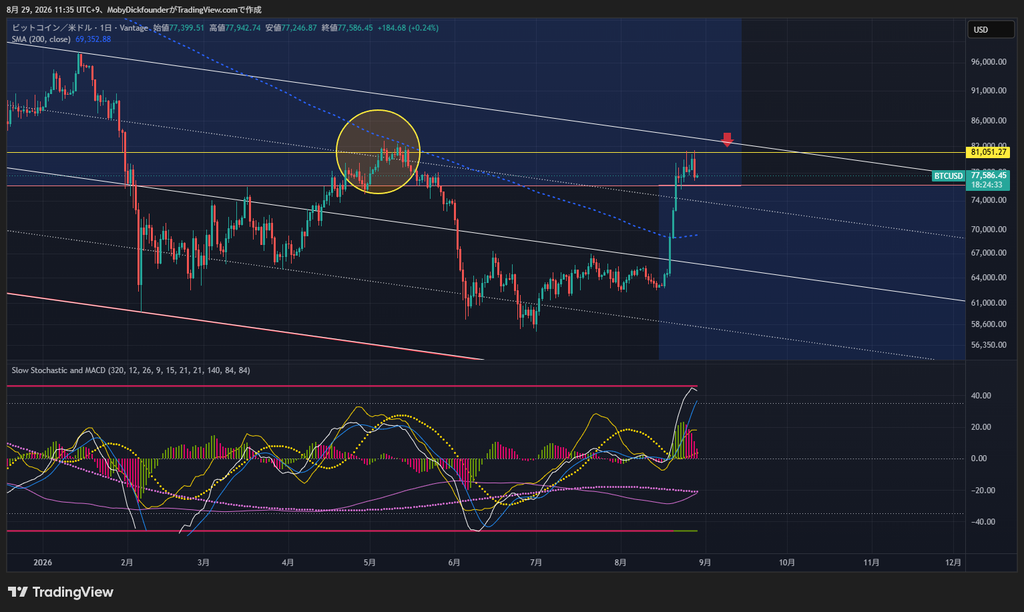This screenshot has height=612, width=1024.
Task: Click the 終値 77,586.45 close value
Action: [347, 28]
